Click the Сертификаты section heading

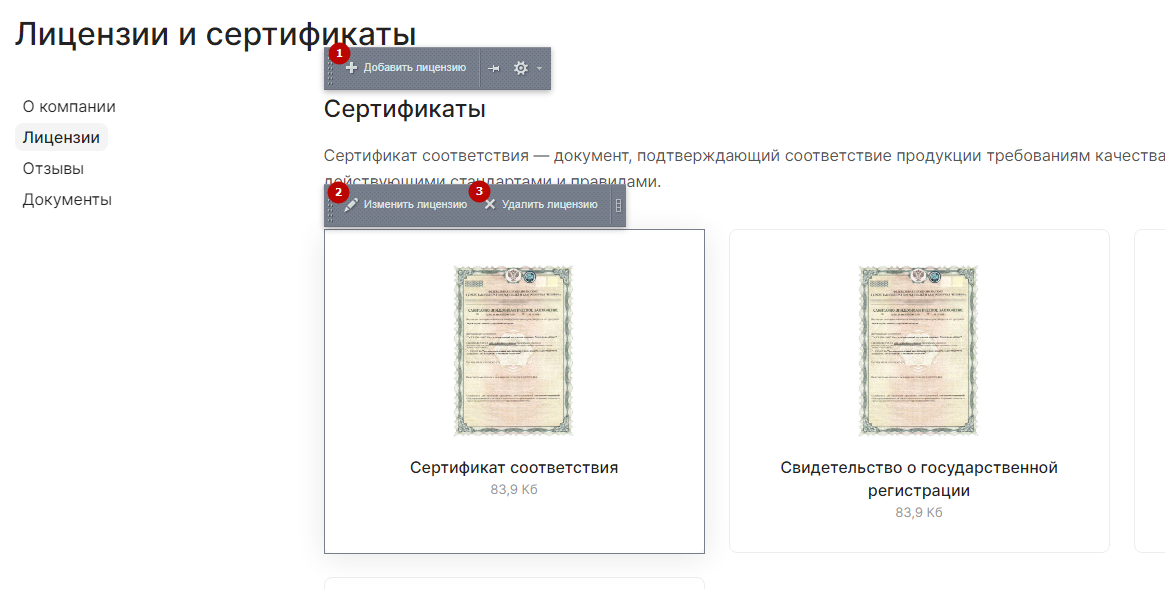405,109
